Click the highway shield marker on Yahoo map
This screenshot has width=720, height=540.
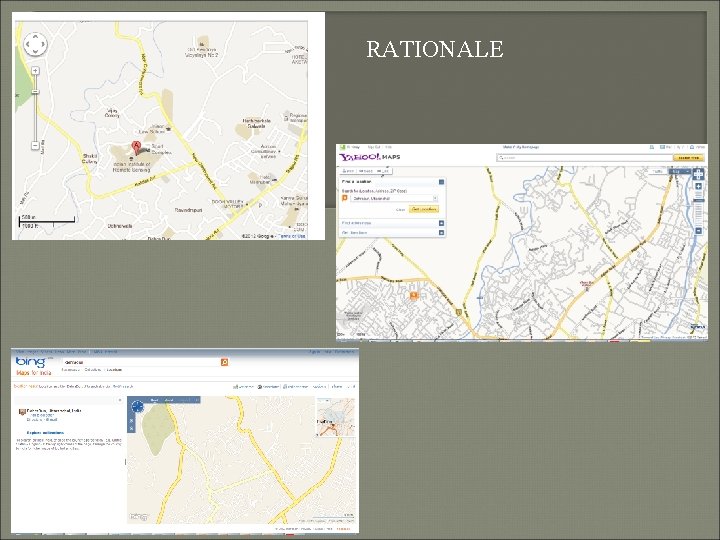click(459, 312)
